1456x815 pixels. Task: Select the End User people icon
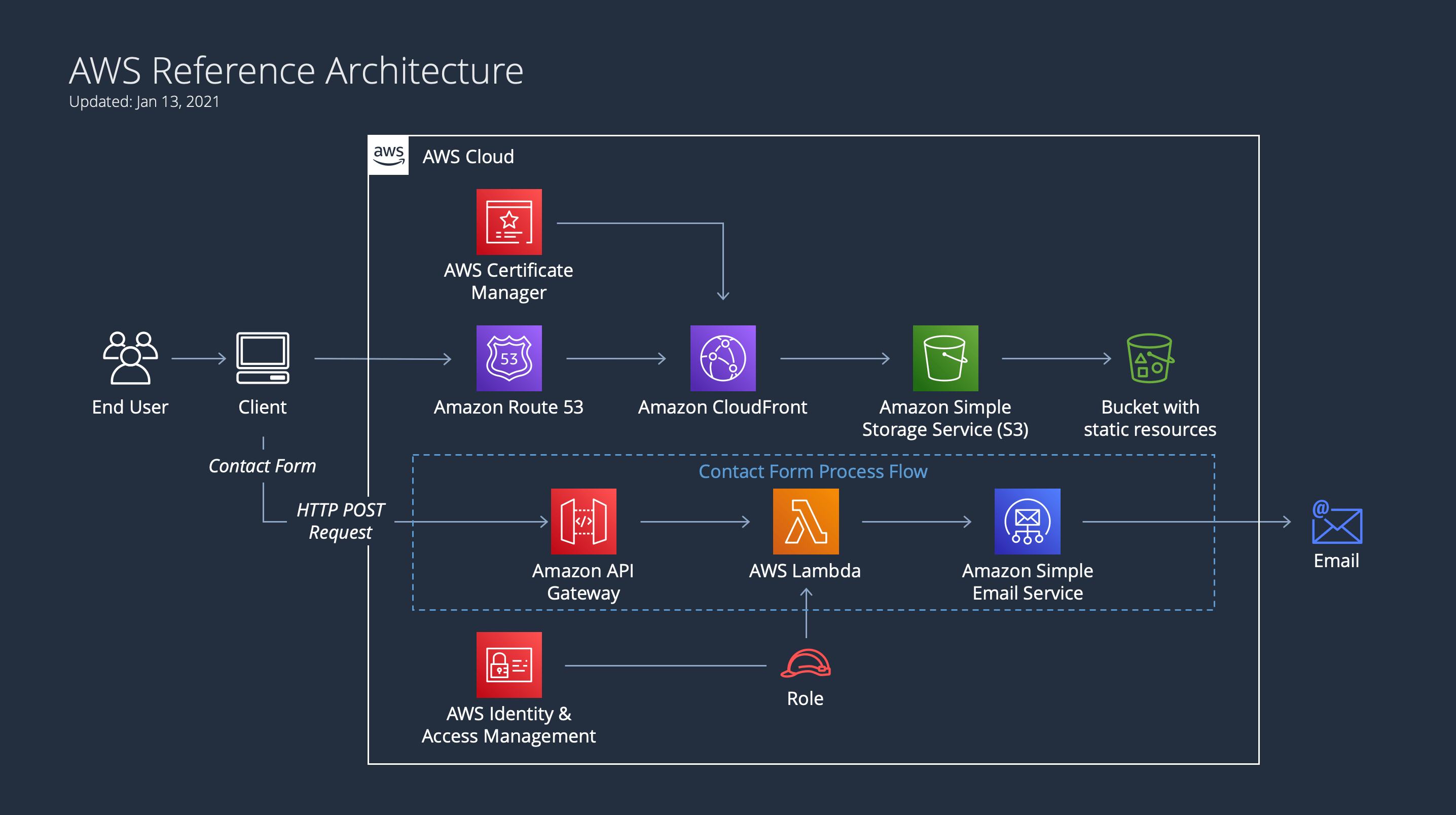coord(130,358)
